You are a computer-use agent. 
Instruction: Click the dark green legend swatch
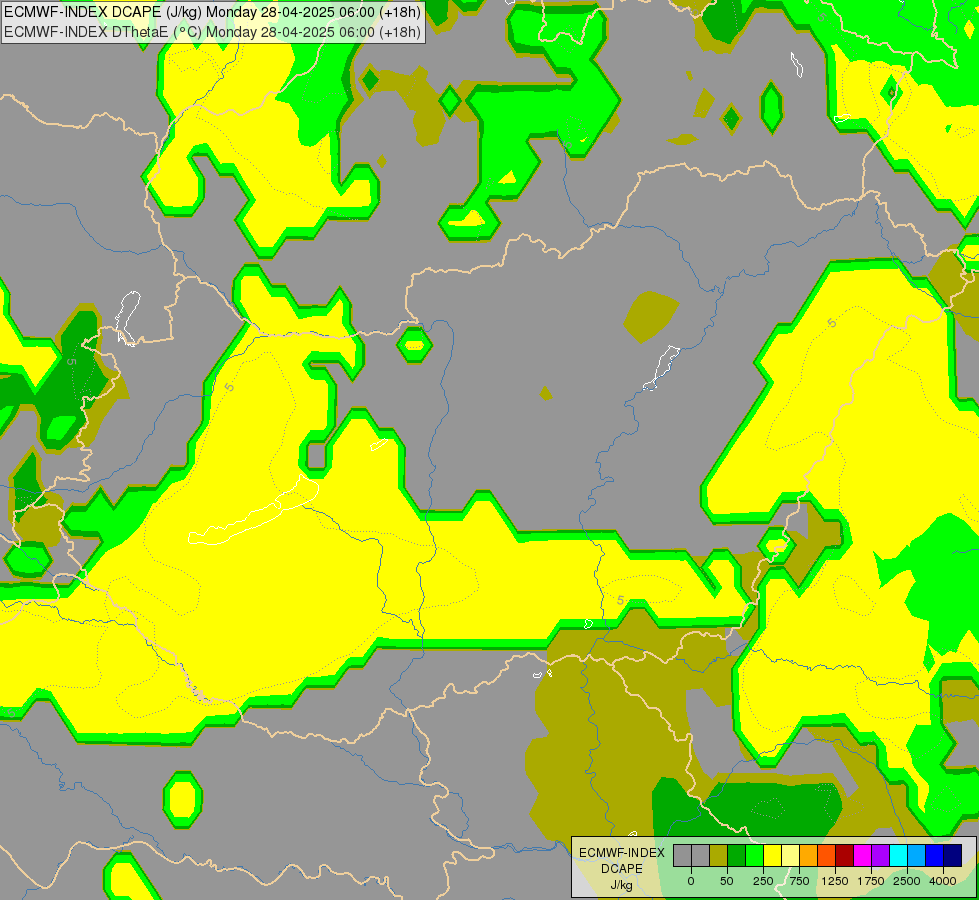coord(737,855)
